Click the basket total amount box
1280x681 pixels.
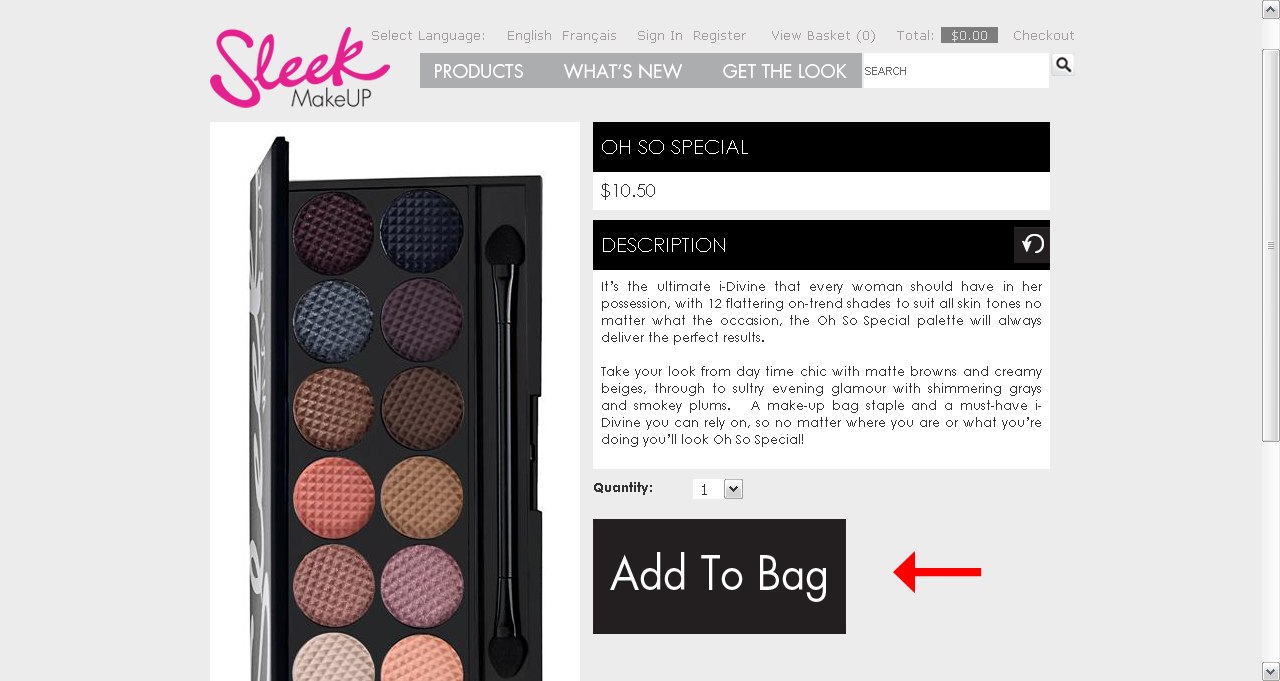(x=969, y=36)
